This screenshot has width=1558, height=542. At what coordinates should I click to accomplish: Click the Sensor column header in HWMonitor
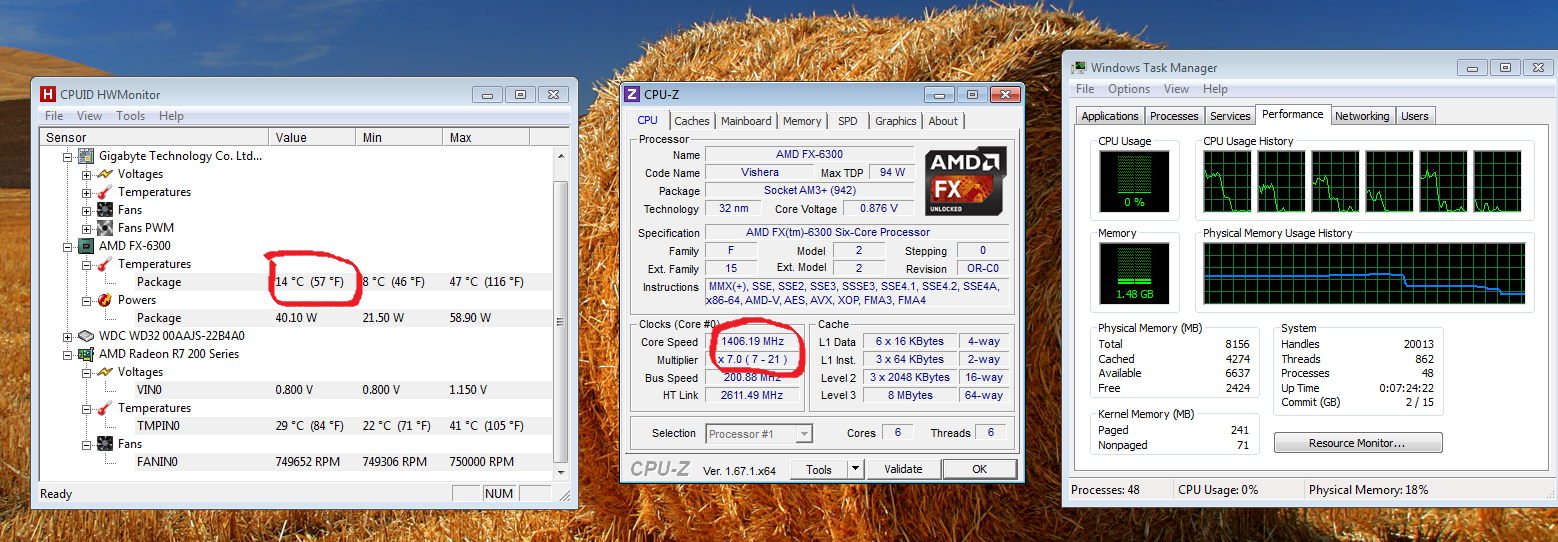[x=154, y=137]
